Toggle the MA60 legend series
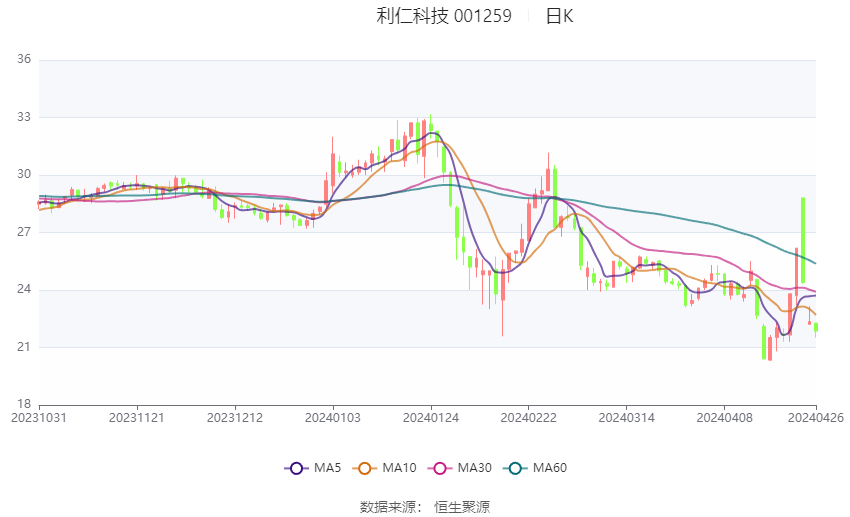Screen dimensions: 850x517 pyautogui.click(x=535, y=468)
